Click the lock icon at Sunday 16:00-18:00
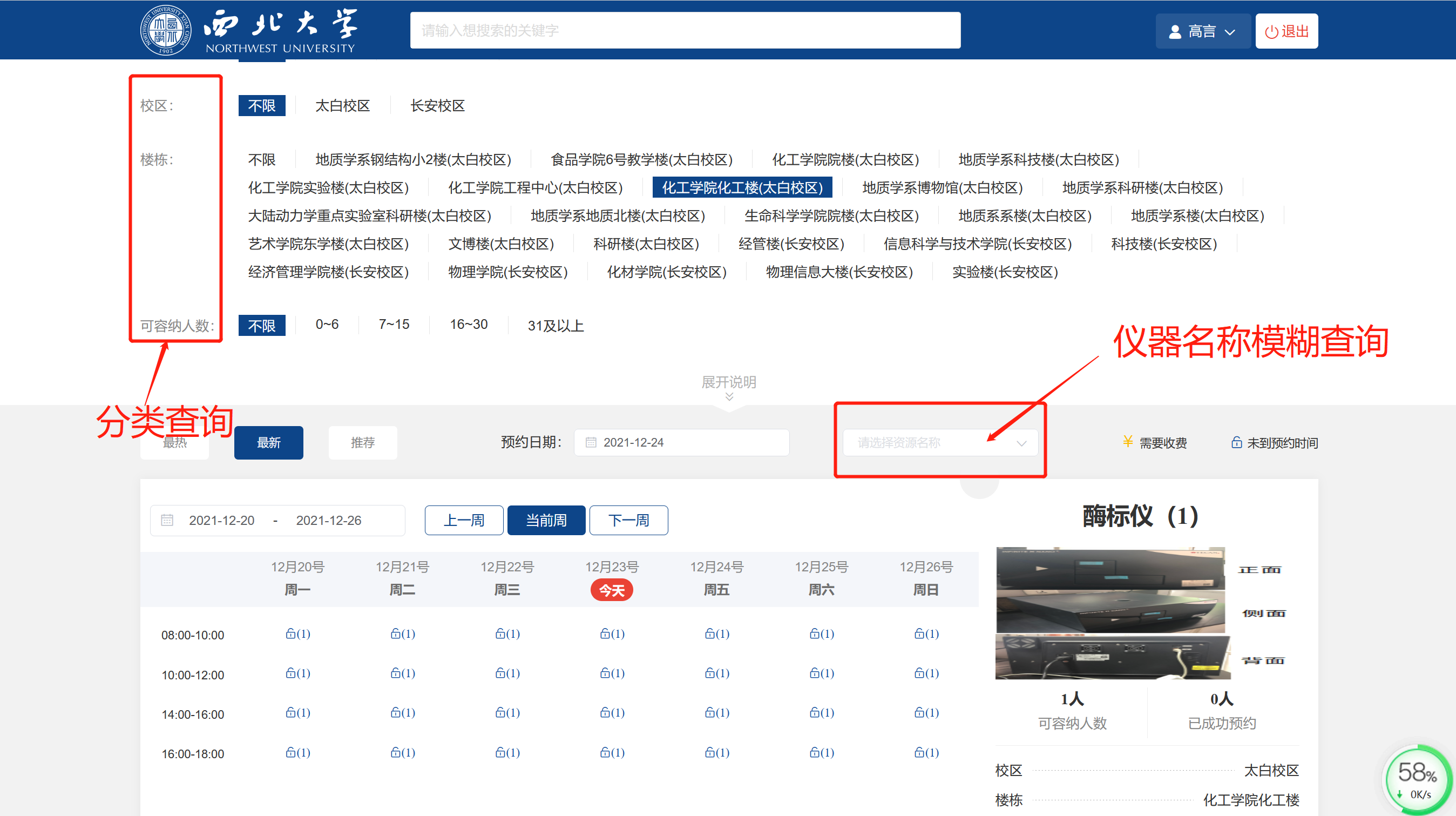This screenshot has height=816, width=1456. click(x=919, y=752)
